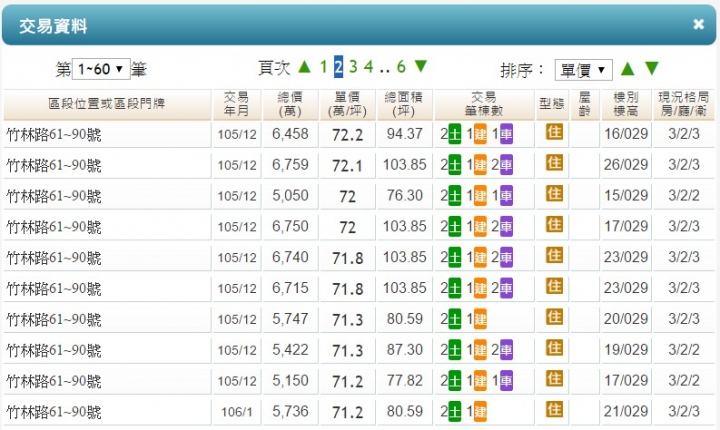Click the 型態 column header
Image resolution: width=720 pixels, height=430 pixels.
(x=551, y=104)
